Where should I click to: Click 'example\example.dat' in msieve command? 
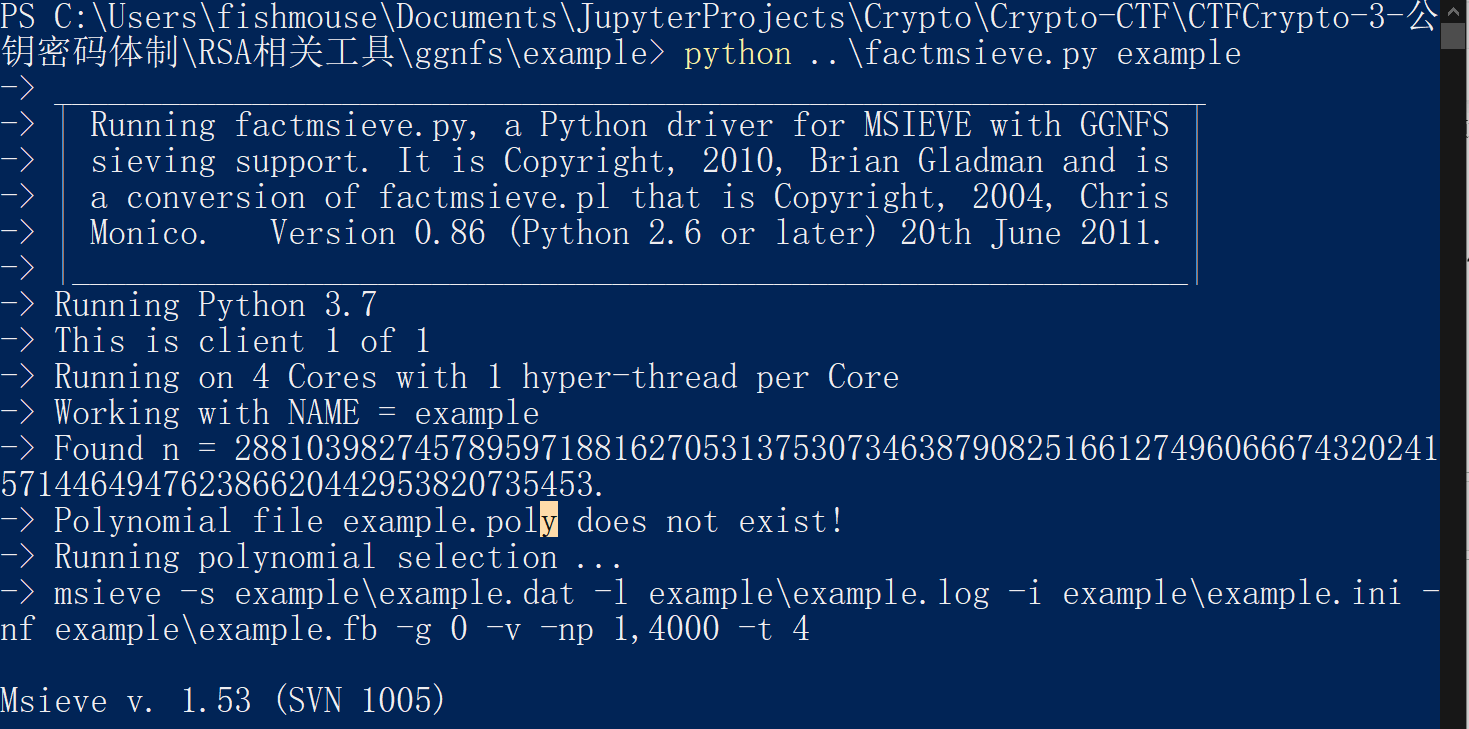[405, 593]
